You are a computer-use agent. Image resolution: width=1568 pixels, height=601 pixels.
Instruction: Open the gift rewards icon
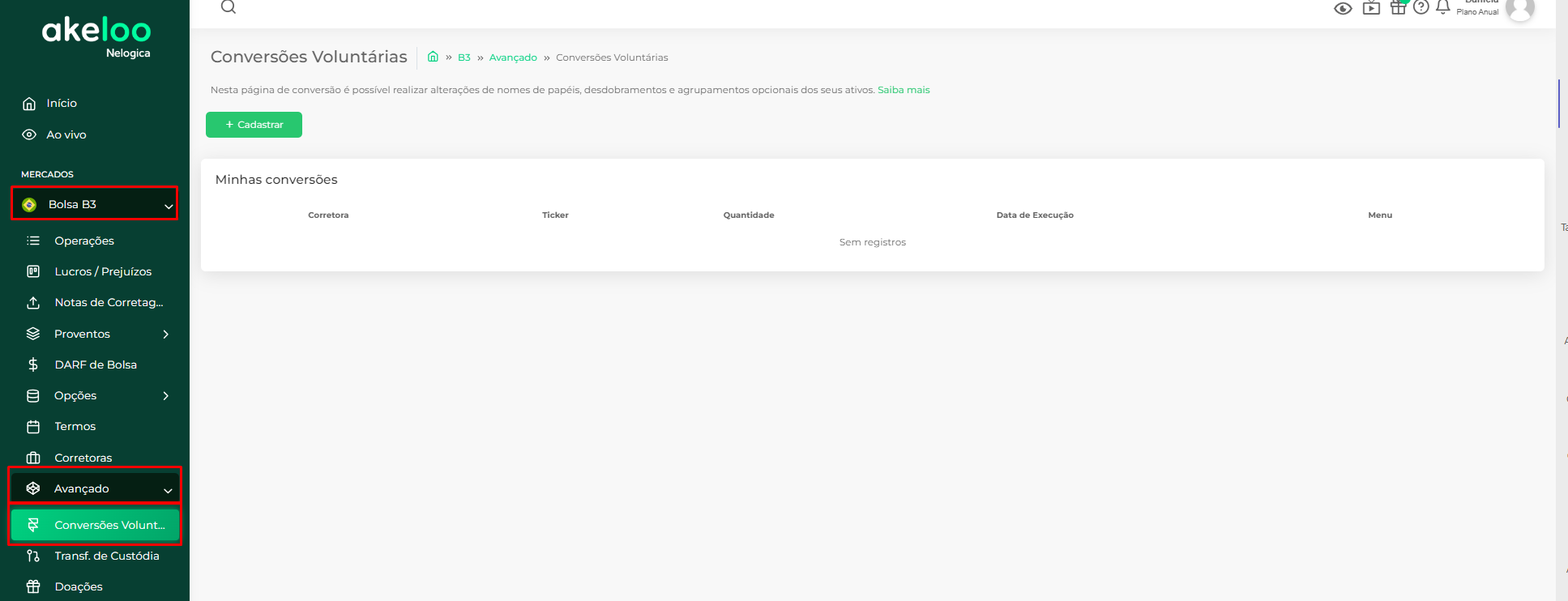point(1398,7)
